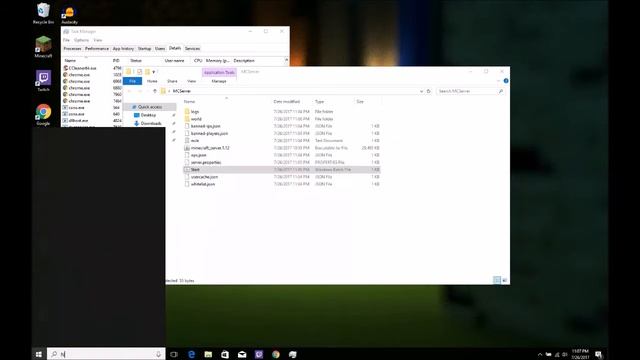Screen dimensions: 640x360
Task: Select the csrss.exe process with PID 640
Action: coord(92,114)
